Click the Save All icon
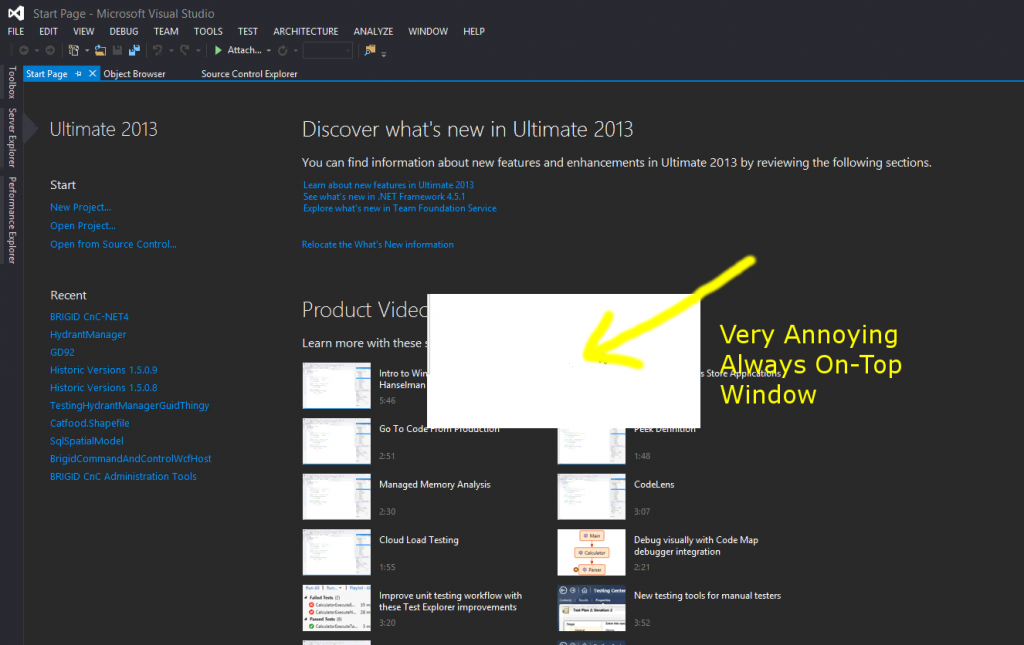This screenshot has width=1024, height=645. coord(135,50)
